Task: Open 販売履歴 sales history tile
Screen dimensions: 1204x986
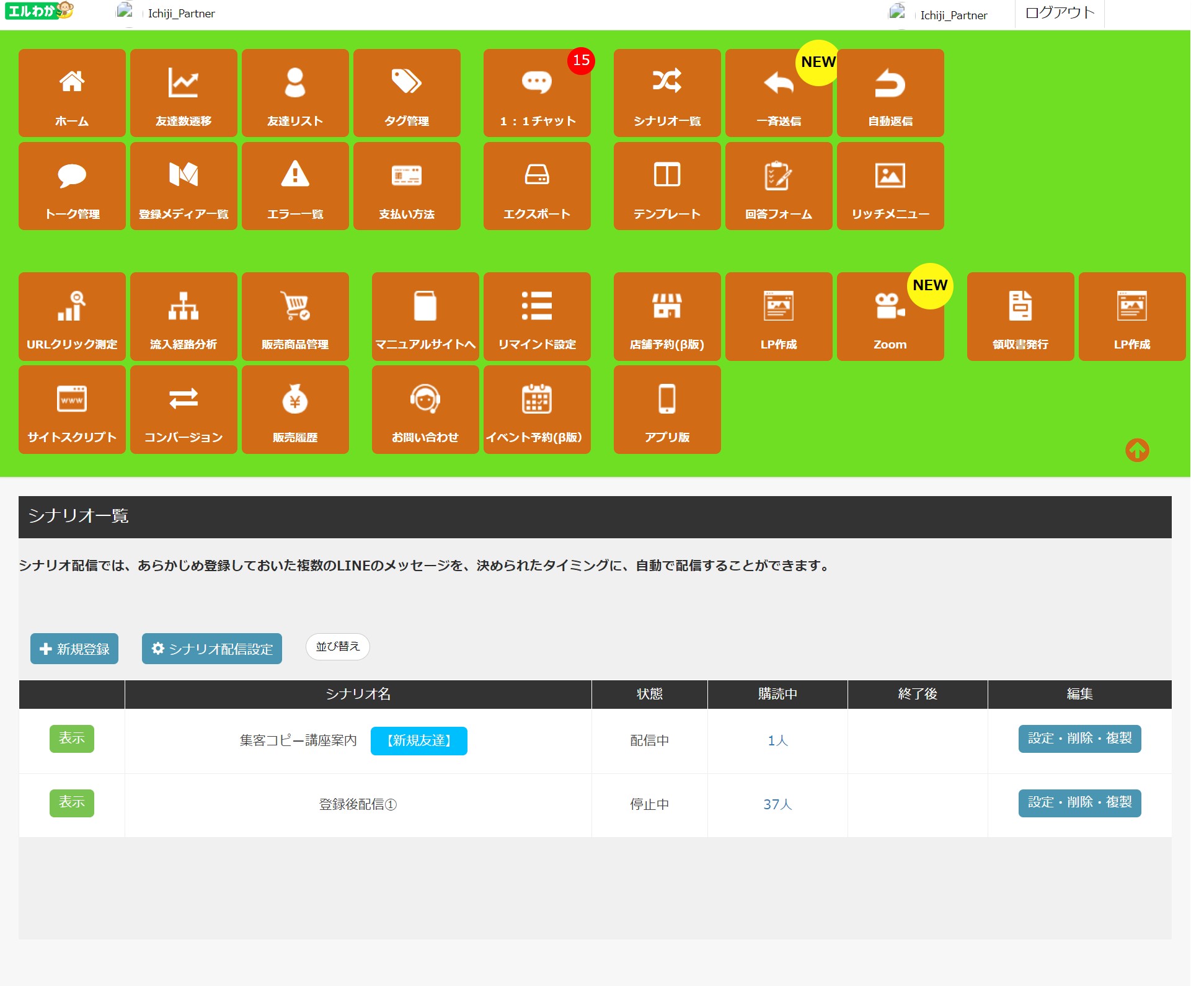Action: point(295,409)
